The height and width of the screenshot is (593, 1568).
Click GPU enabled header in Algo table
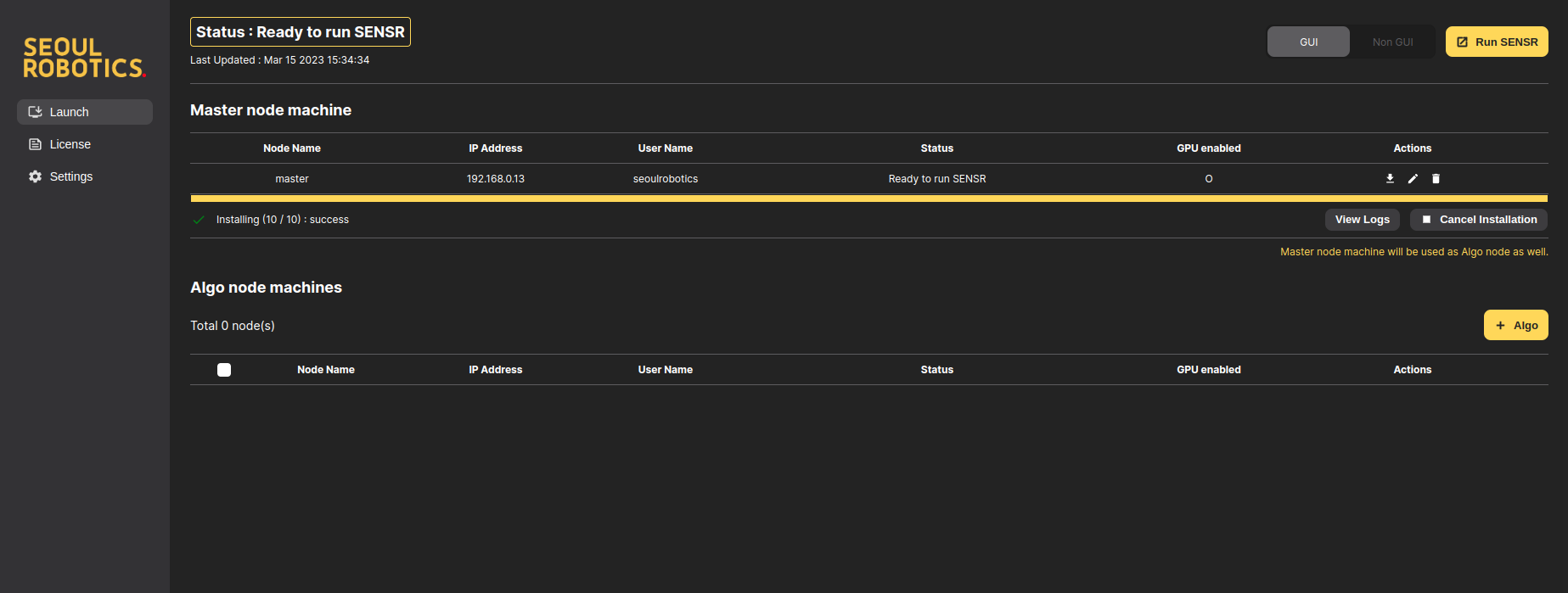point(1209,370)
